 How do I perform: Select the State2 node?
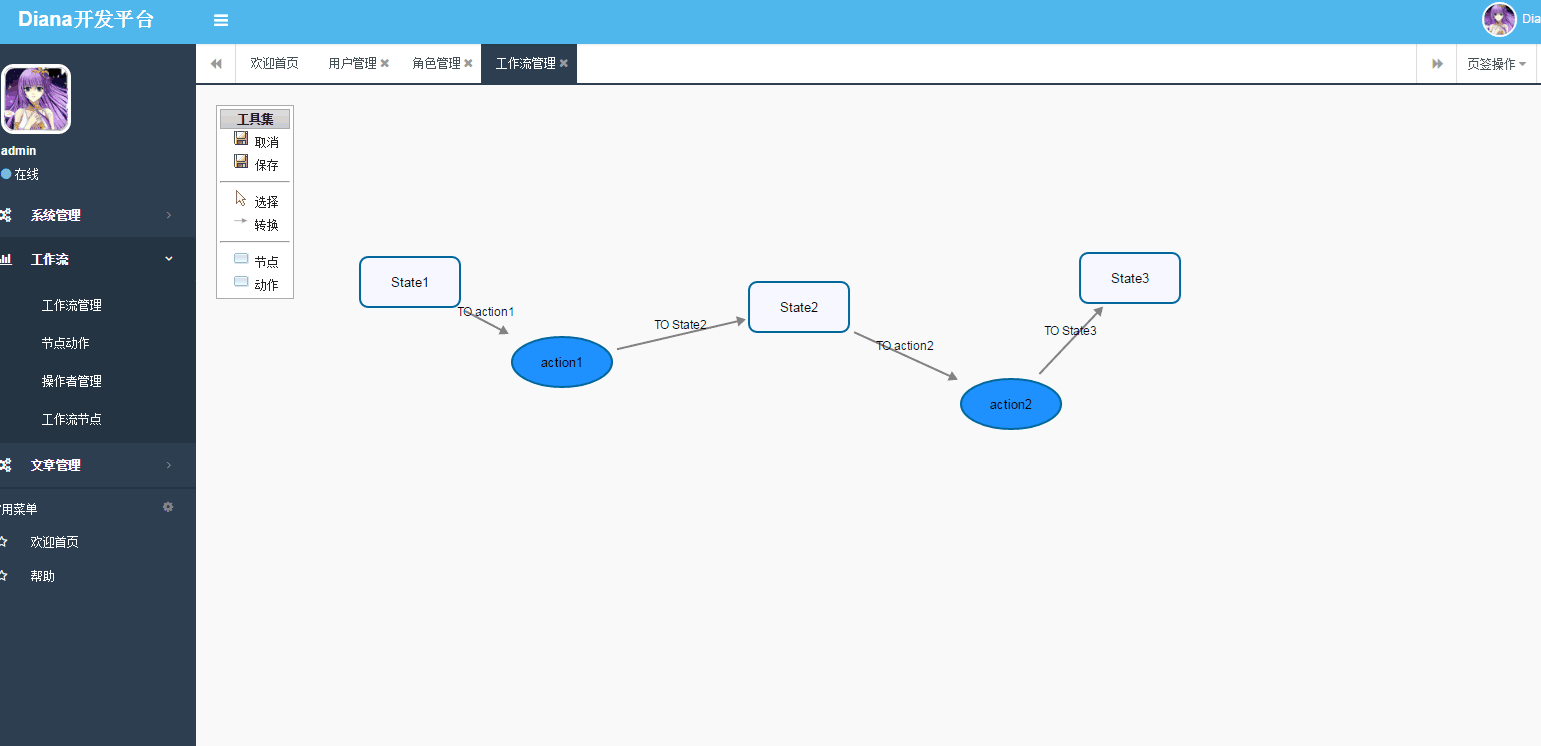click(x=799, y=307)
